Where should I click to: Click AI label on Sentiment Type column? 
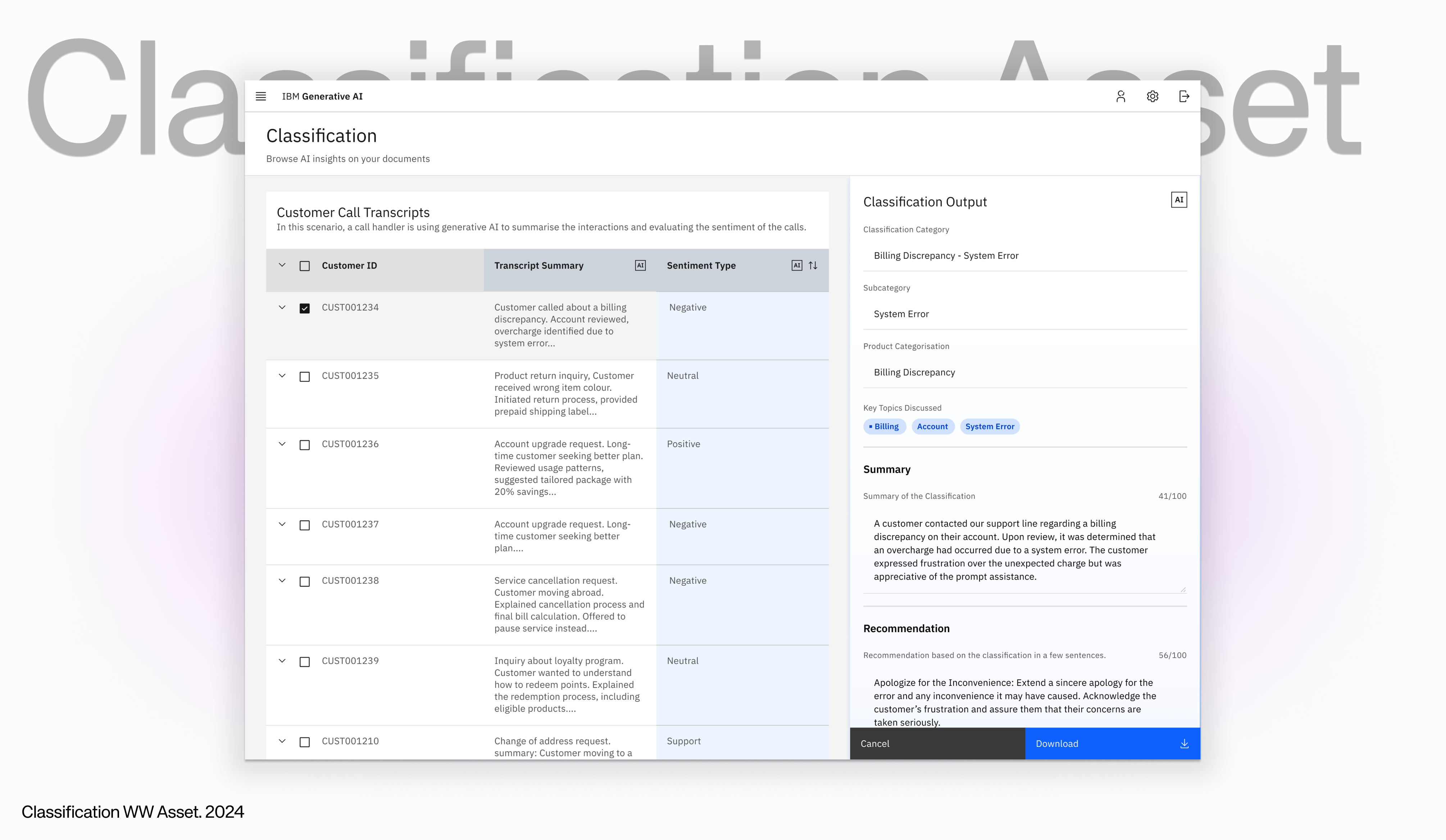pos(796,266)
